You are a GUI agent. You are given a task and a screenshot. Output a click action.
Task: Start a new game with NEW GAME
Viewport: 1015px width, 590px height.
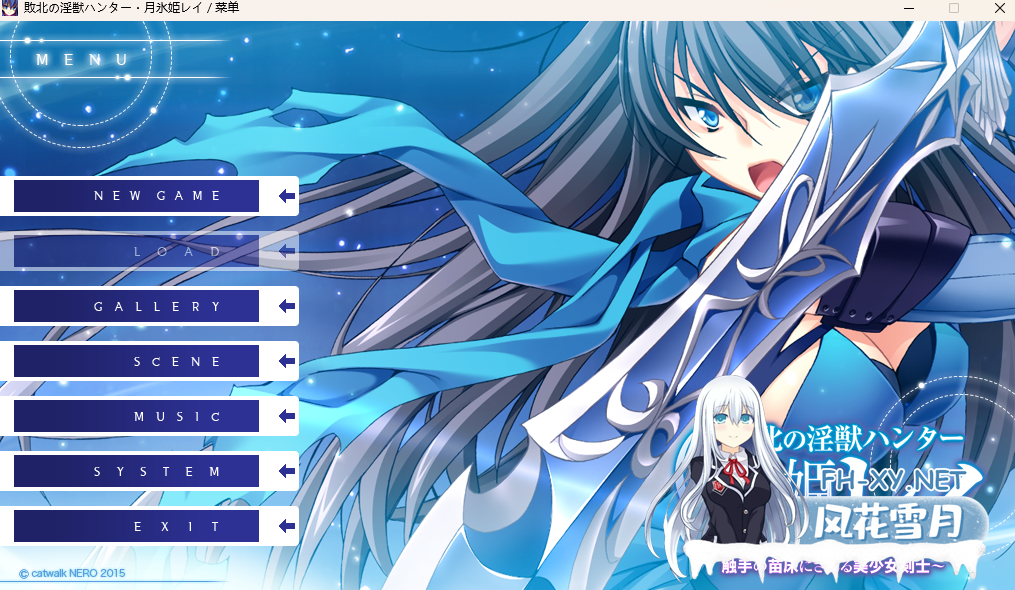coord(137,196)
